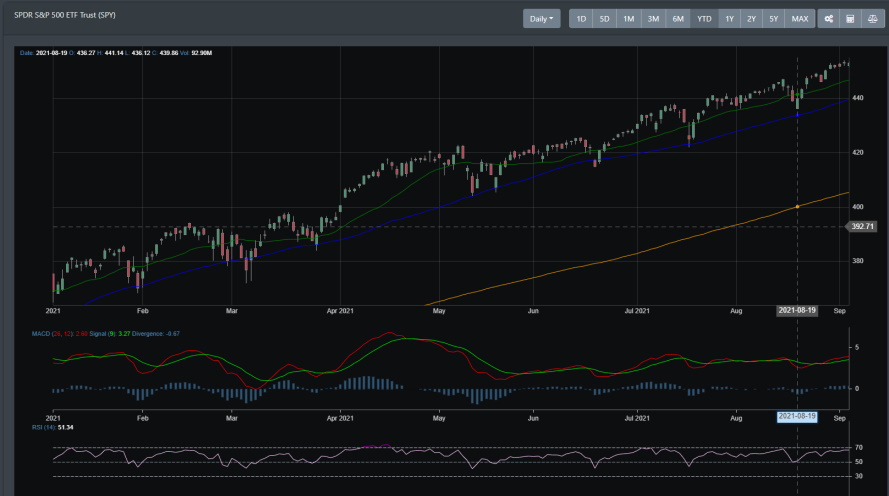Set chart range to 2Y

point(751,19)
